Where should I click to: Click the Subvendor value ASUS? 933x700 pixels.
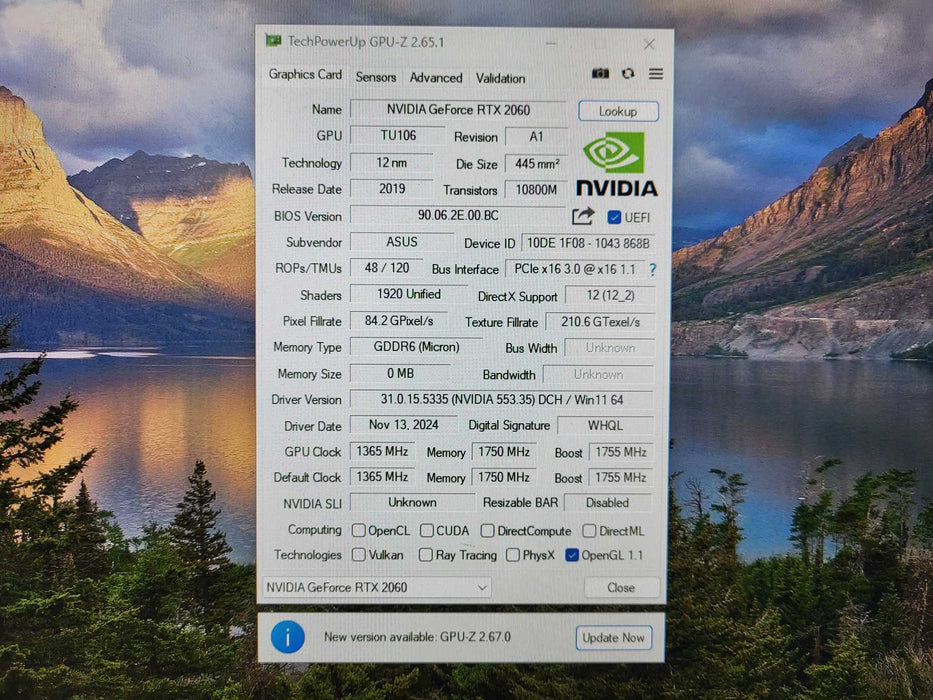tap(402, 242)
